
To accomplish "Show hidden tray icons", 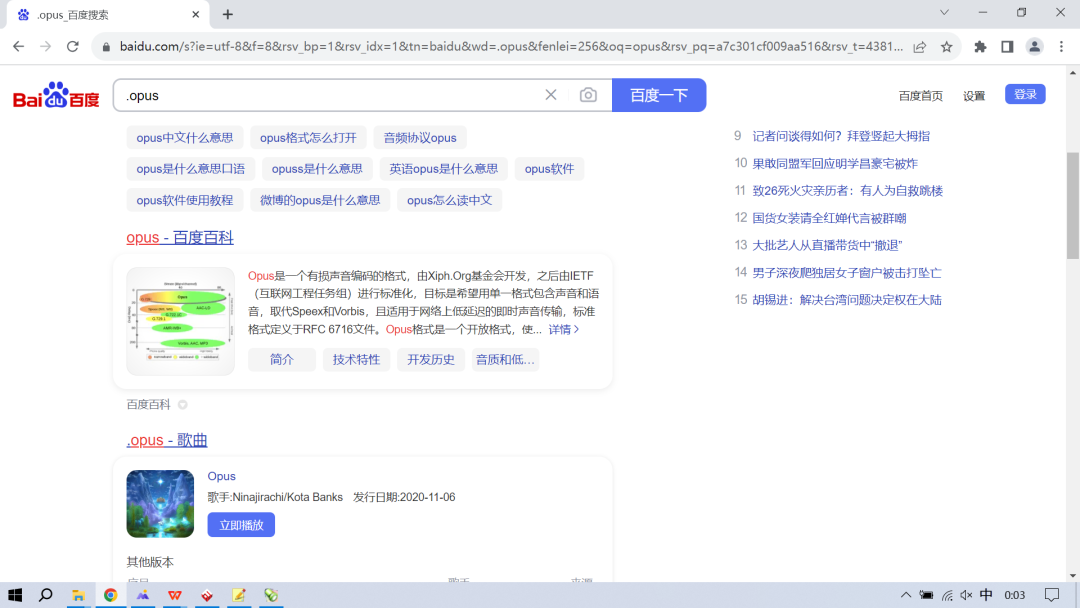I will click(x=906, y=595).
